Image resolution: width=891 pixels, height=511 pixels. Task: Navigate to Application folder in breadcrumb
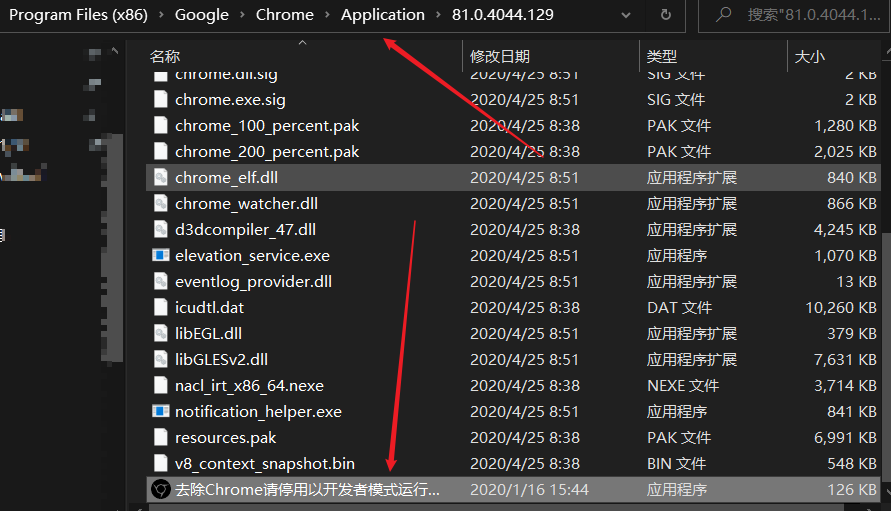coord(382,16)
